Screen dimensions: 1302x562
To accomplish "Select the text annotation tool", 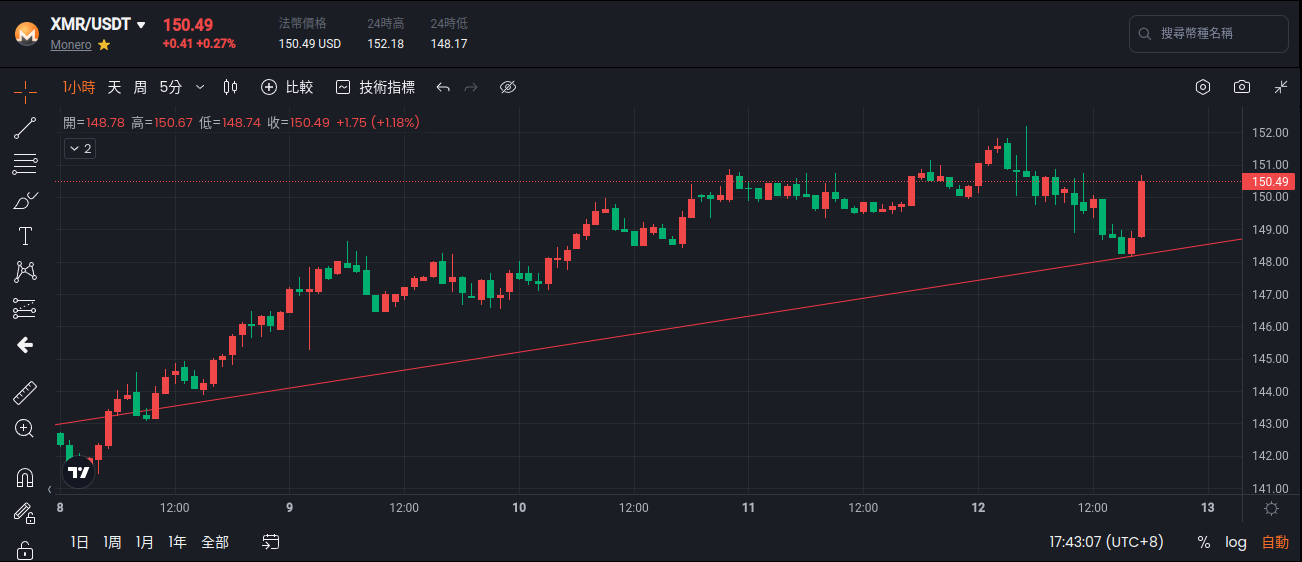I will click(x=25, y=236).
